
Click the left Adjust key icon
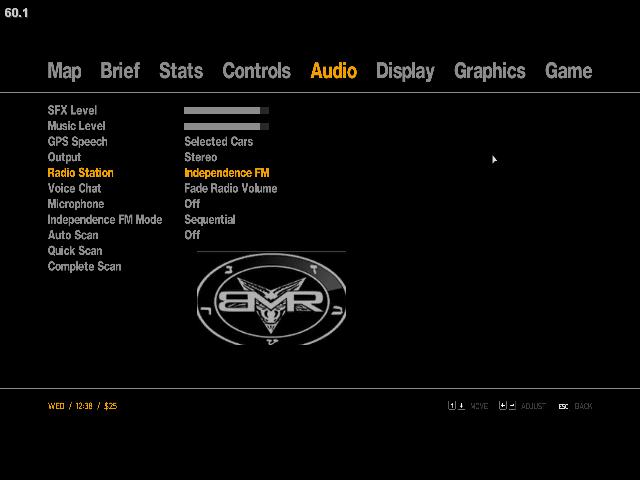pyautogui.click(x=502, y=406)
